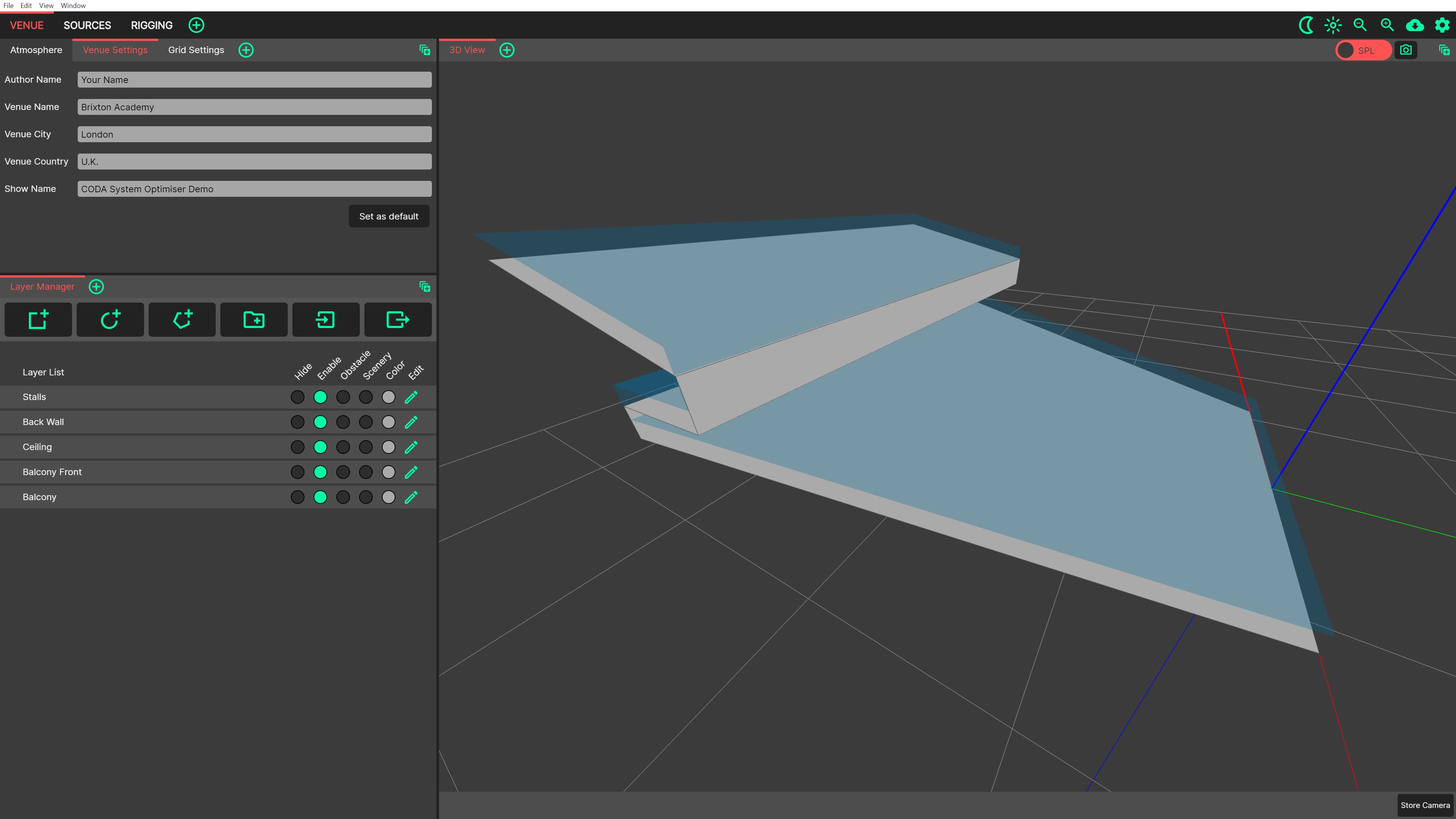Click the add arc layer icon
Image resolution: width=1456 pixels, height=819 pixels.
(110, 320)
